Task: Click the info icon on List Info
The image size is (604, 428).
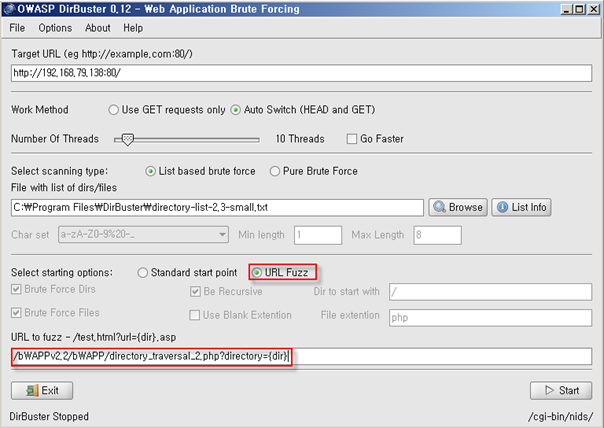Action: point(502,207)
